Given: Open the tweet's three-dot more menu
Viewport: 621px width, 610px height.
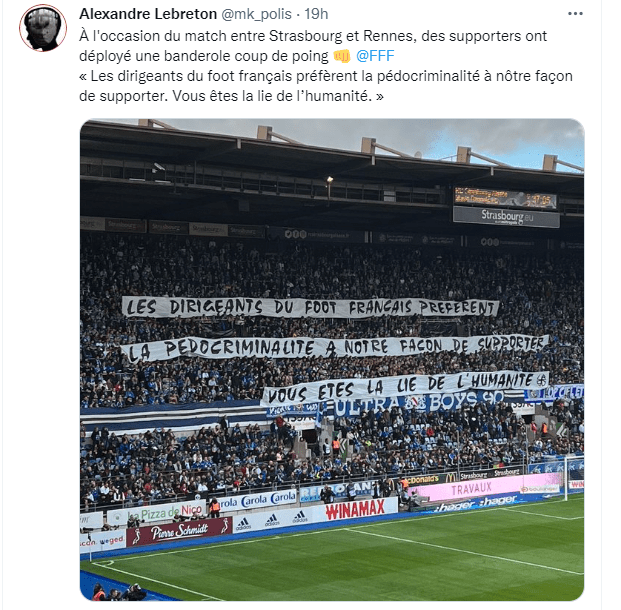Looking at the screenshot, I should pyautogui.click(x=575, y=14).
